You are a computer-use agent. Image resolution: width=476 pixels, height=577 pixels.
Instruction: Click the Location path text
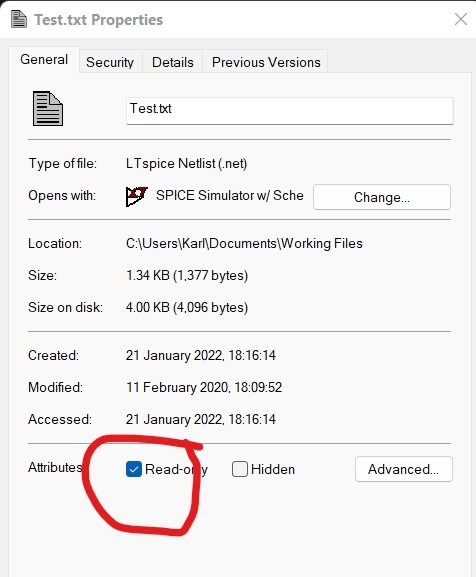click(244, 244)
